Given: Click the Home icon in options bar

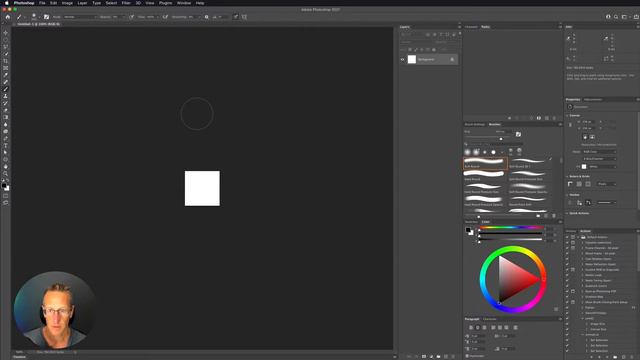Looking at the screenshot, I should 8,17.
